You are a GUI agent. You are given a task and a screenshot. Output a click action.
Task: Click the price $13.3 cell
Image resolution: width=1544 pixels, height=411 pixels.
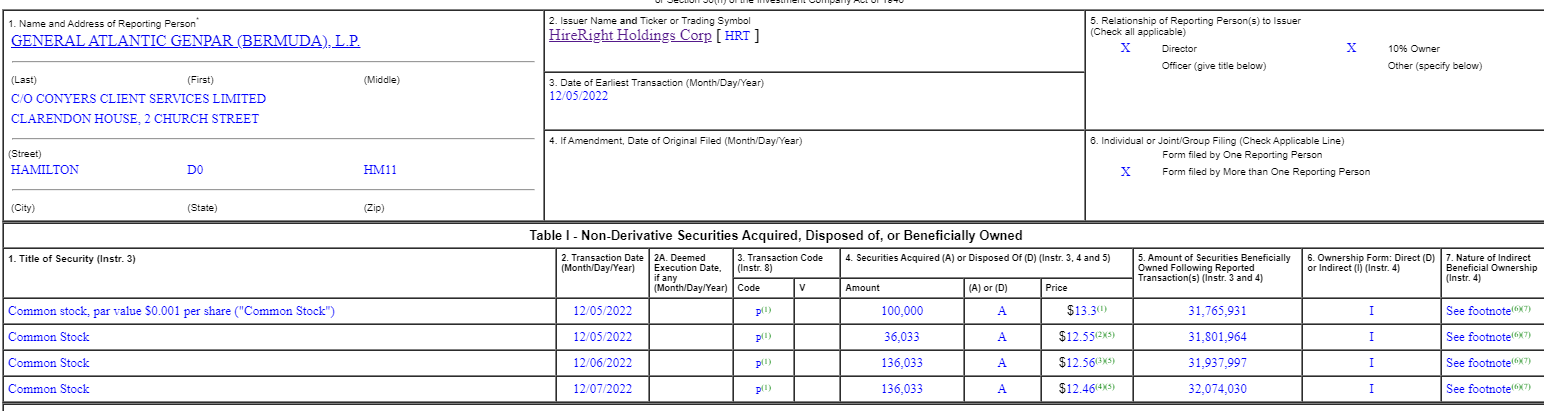[1086, 311]
